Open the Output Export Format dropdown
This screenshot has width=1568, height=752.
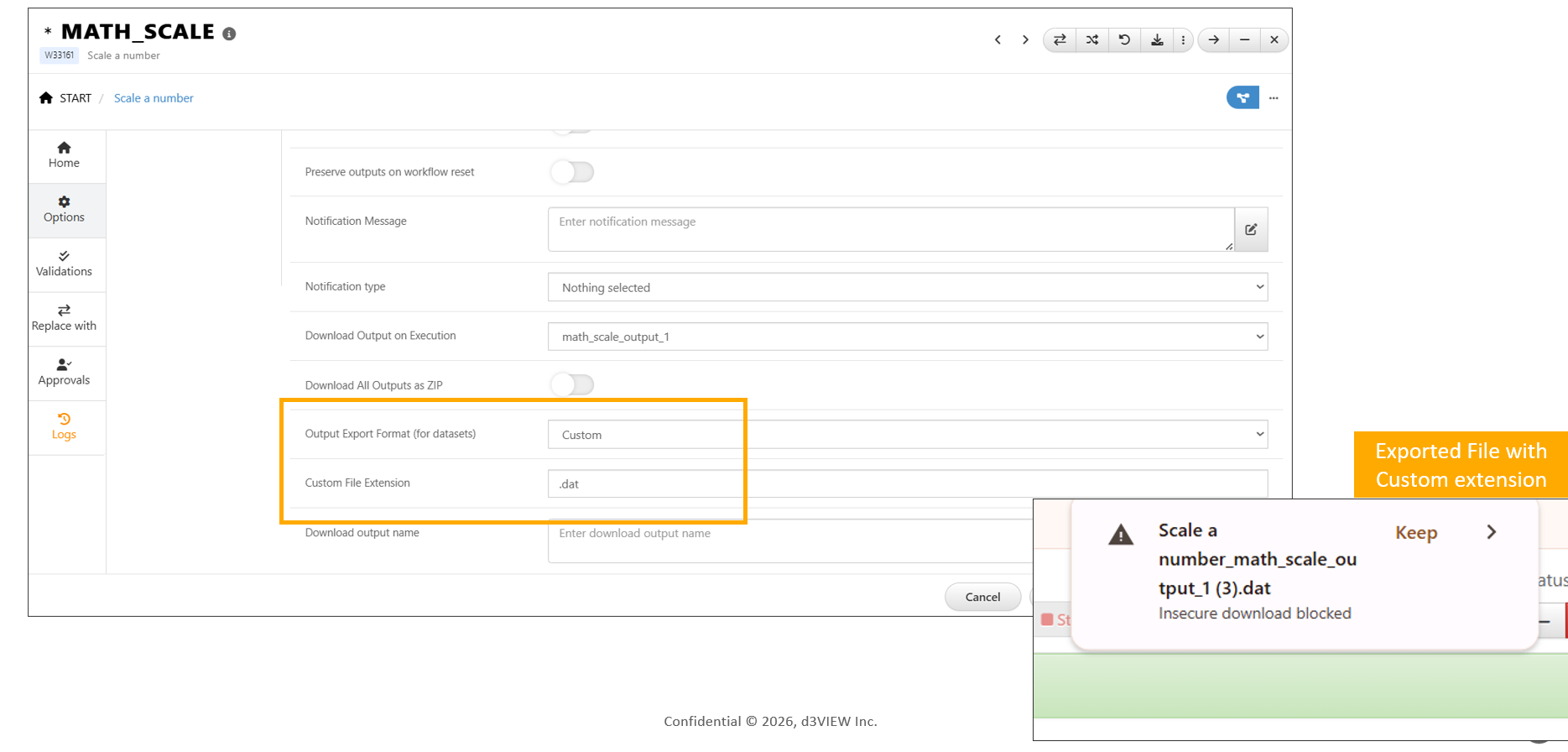pos(907,435)
